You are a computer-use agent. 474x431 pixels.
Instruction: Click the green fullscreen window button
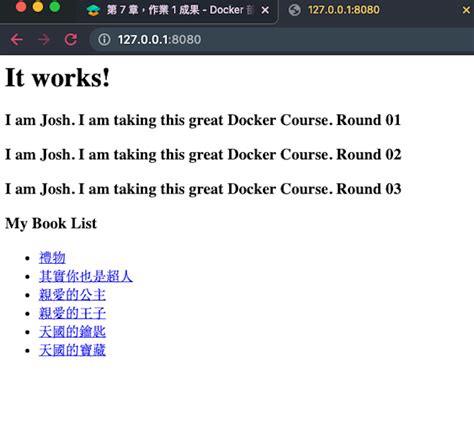point(55,6)
